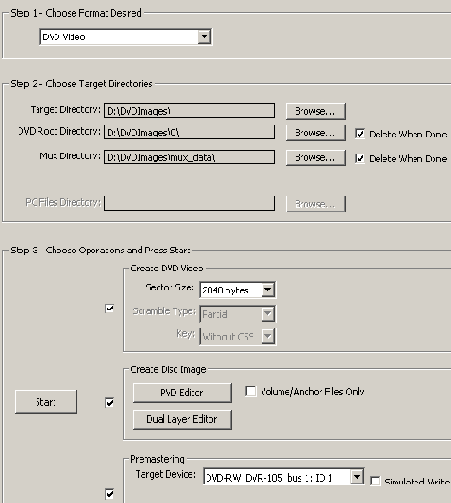Screen dimensions: 451x503
Task: Click Browse for DVD-ROM Directory
Action: [315, 133]
